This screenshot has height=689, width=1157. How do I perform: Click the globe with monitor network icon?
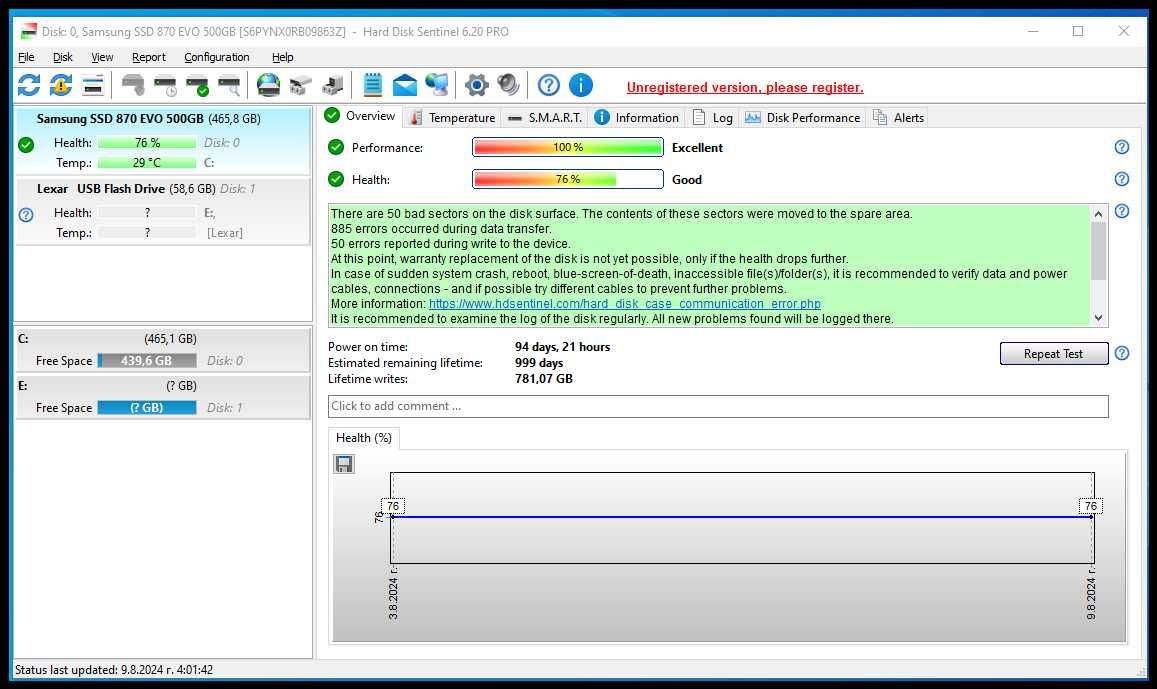pos(437,86)
